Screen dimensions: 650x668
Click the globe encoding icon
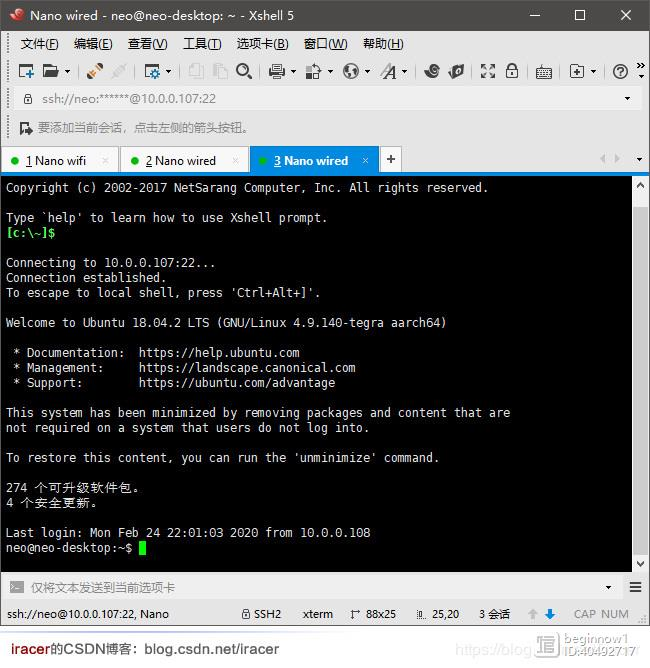[351, 71]
